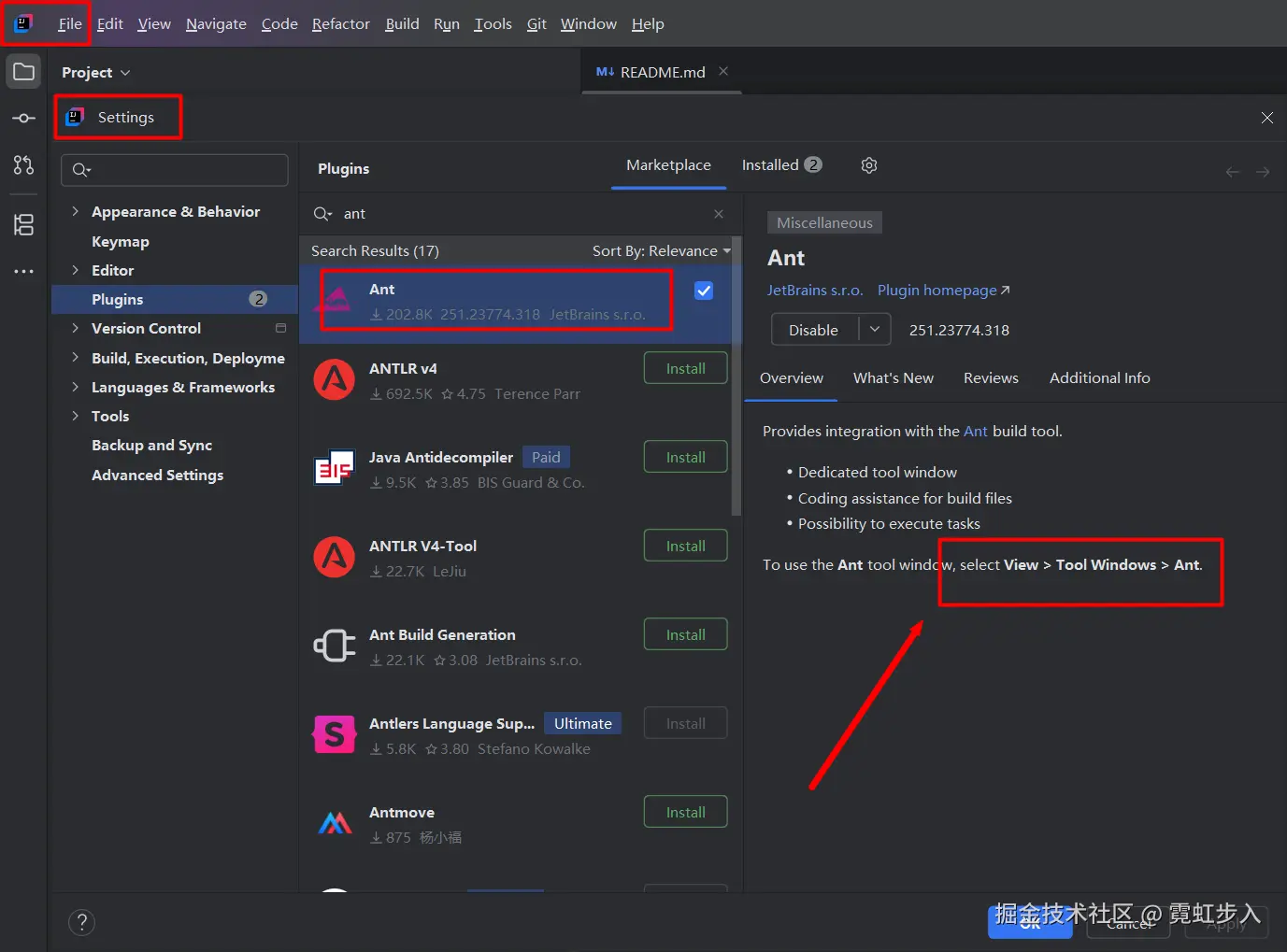
Task: Expand Build, Execution, Deployment node
Action: pos(75,358)
